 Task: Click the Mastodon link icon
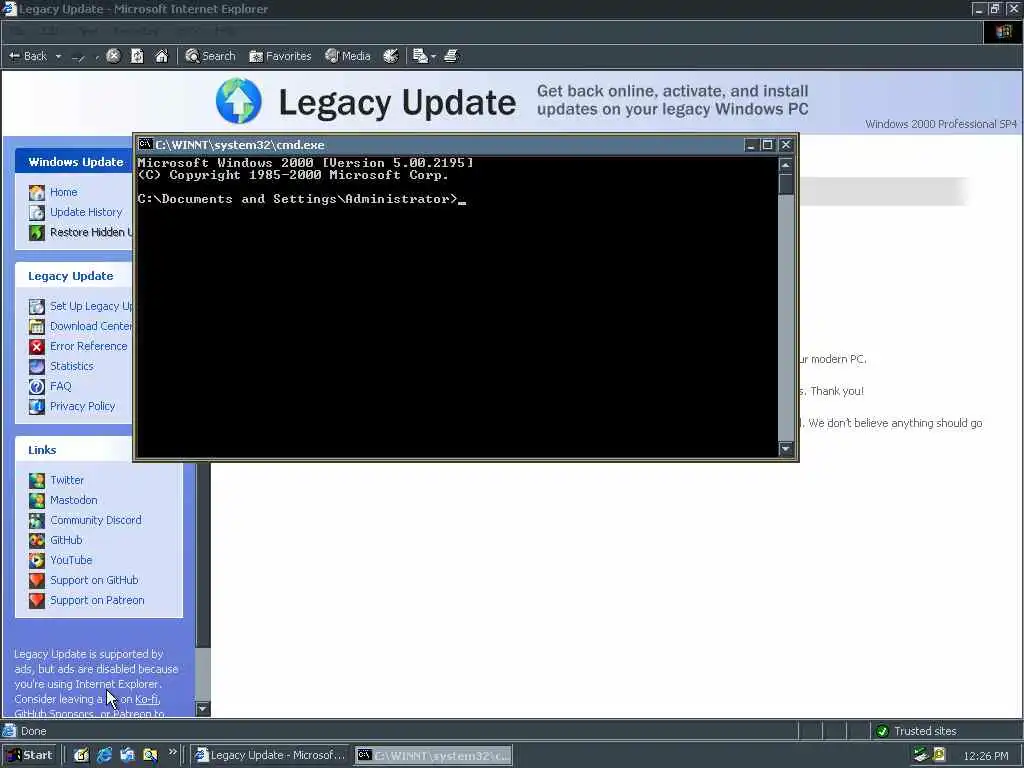37,500
